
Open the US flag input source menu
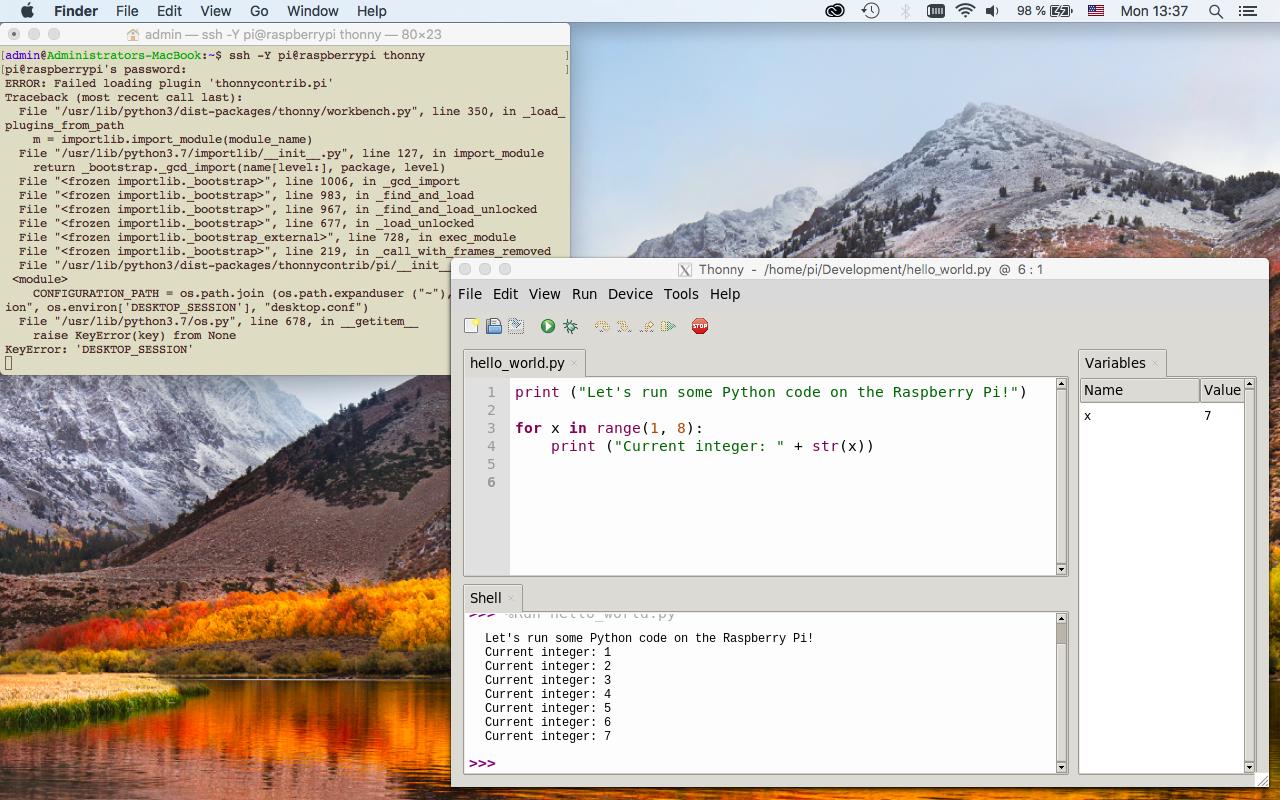point(1096,11)
